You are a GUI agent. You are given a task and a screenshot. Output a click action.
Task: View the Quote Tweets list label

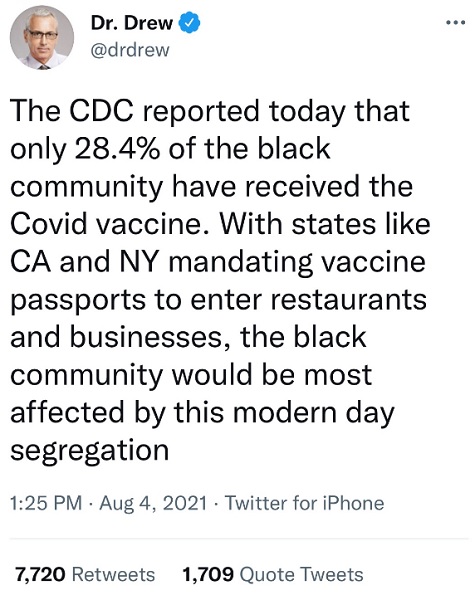point(301,574)
